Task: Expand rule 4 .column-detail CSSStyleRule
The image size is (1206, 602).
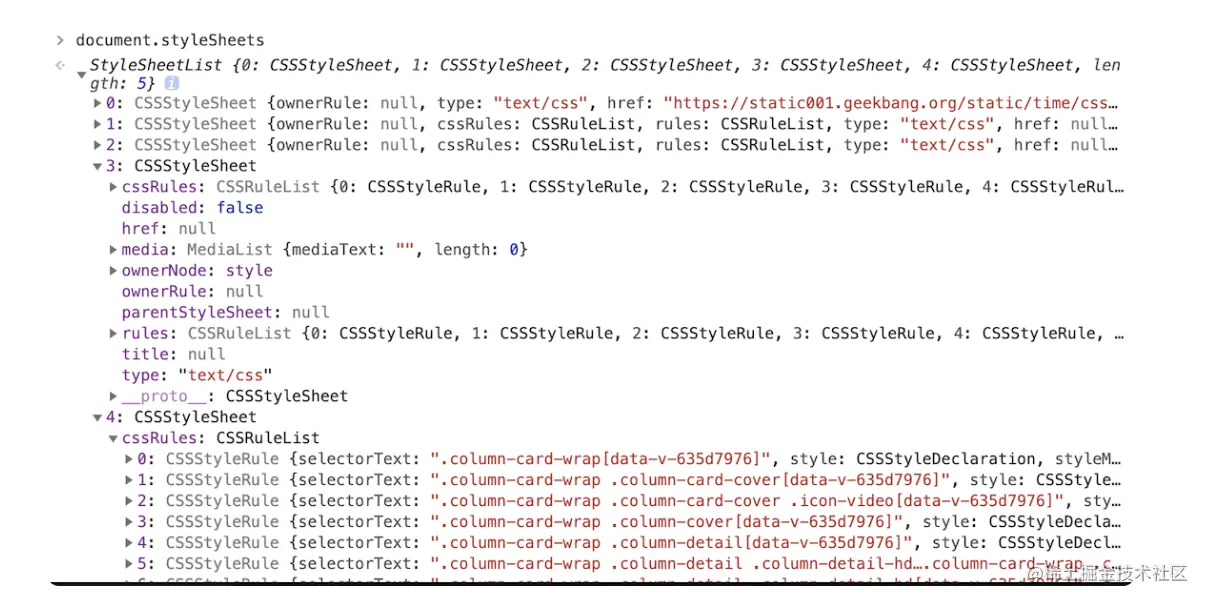Action: click(x=129, y=543)
